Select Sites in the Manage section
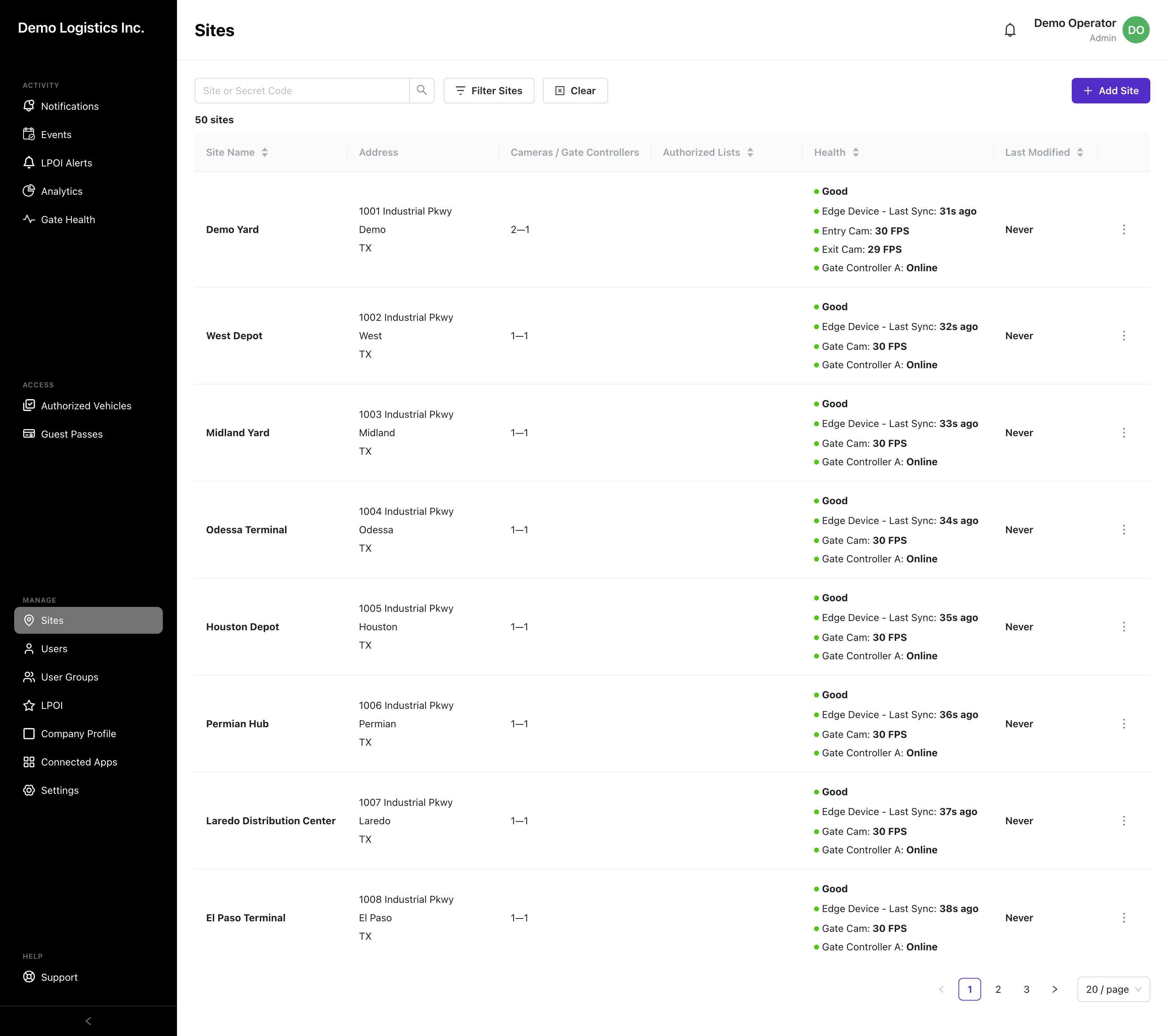Screen dimensions: 1168x1036 point(88,620)
